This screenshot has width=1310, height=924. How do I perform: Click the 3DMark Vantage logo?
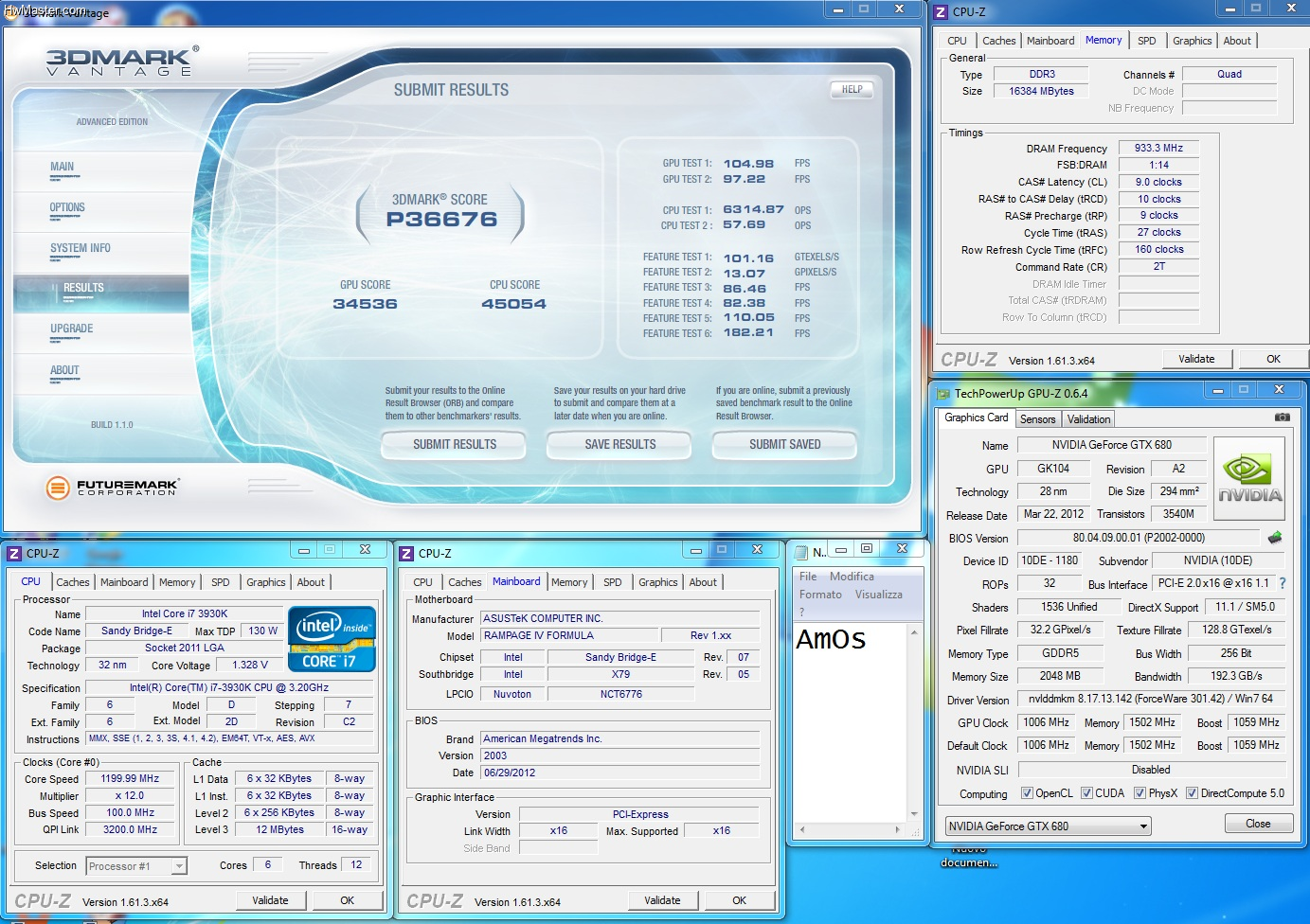tap(122, 61)
